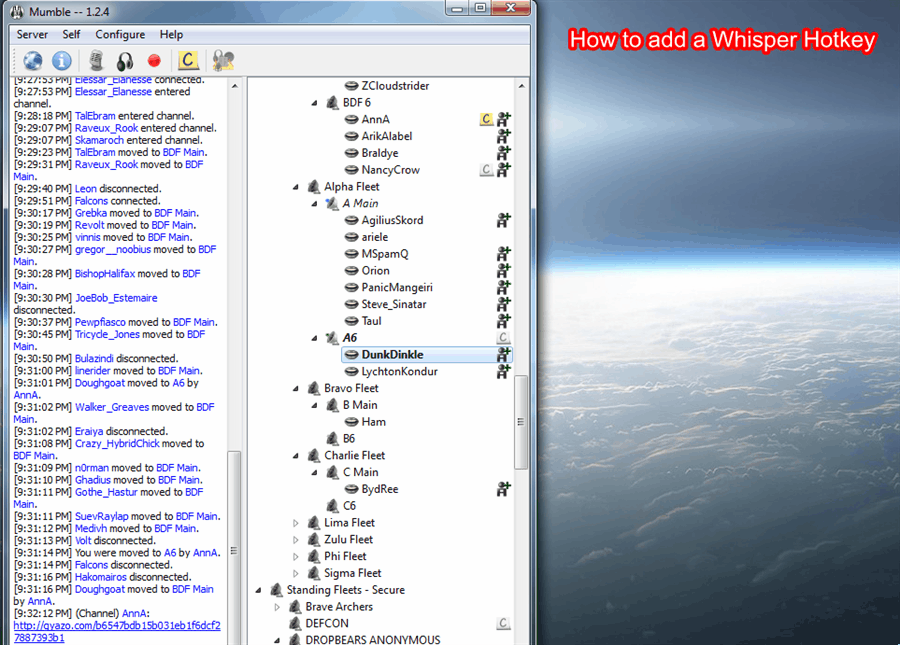Click the user lips icon beside ZCloudstrider
The width and height of the screenshot is (900, 645).
point(351,86)
